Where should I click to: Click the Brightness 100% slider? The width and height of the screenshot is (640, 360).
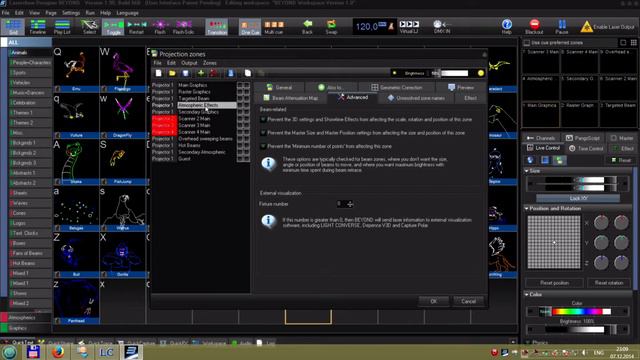578,329
